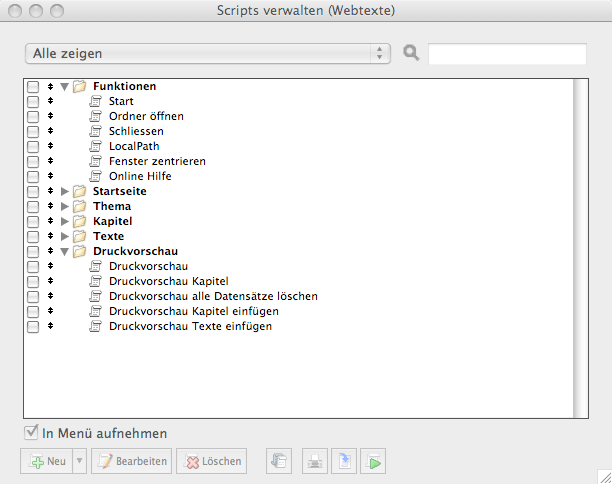612x484 pixels.
Task: Toggle the 'In Menü aufnehmen' checkbox
Action: point(32,433)
